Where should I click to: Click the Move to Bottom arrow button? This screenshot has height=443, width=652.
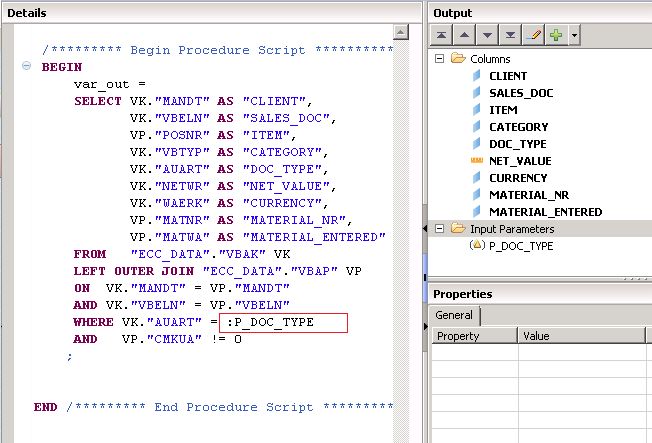tap(511, 36)
